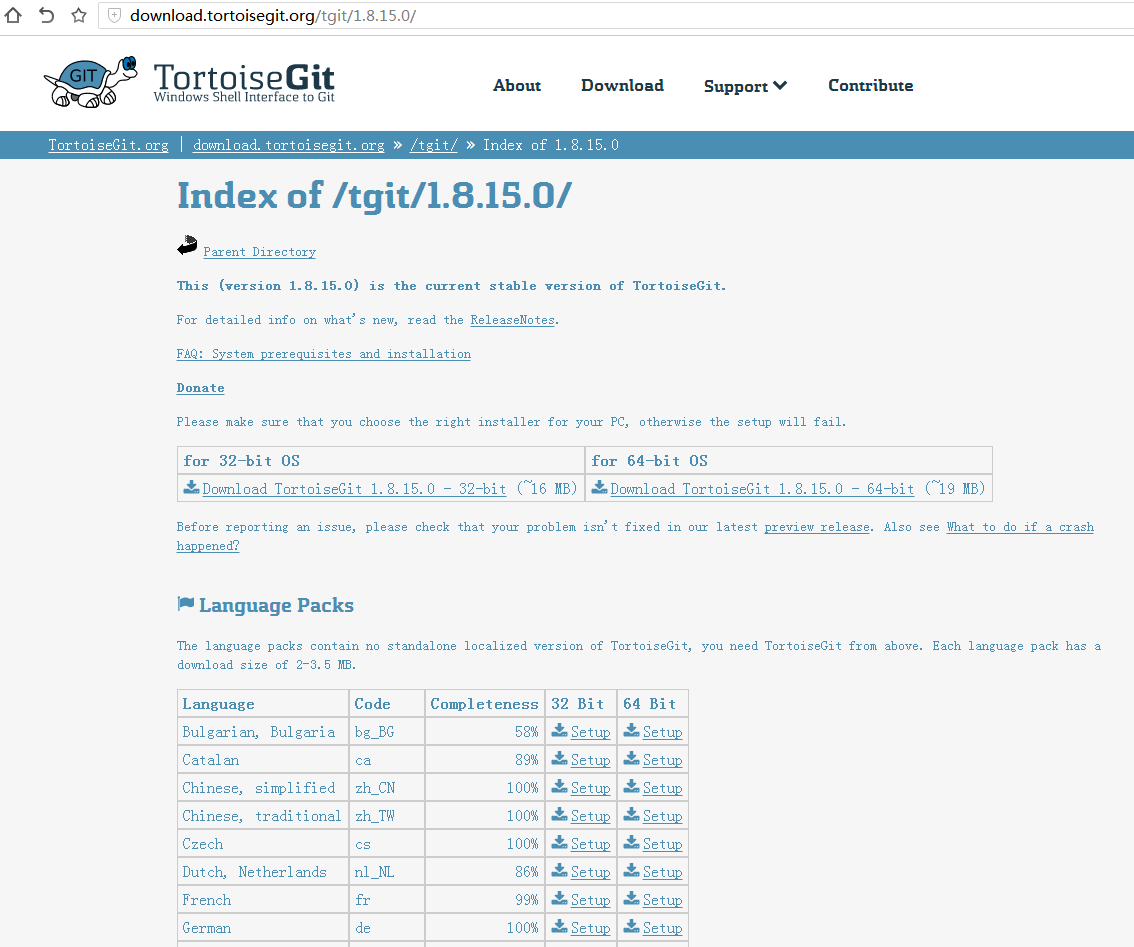
Task: Click Chinese traditional 32 Bit Setup link
Action: 590,816
